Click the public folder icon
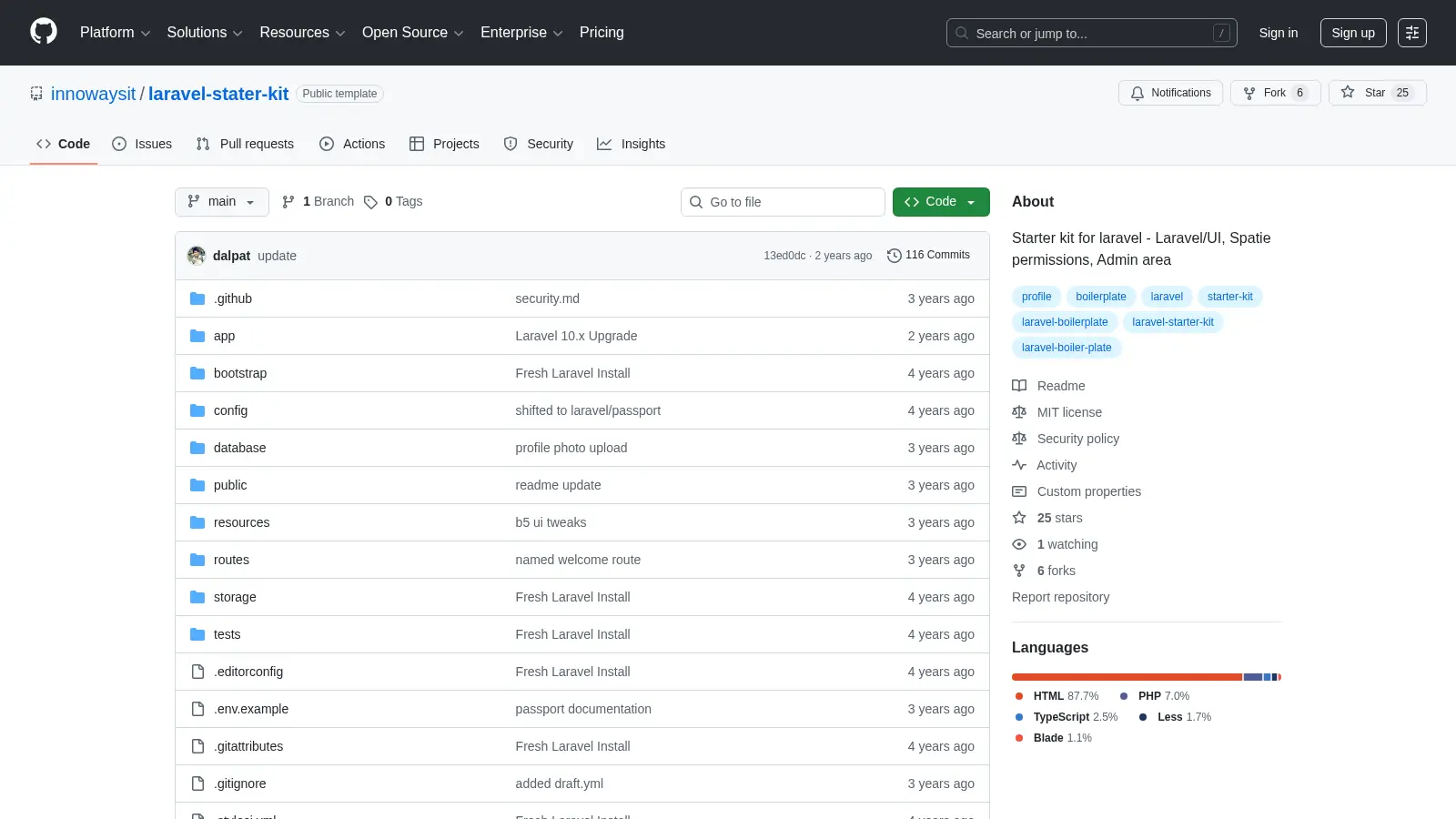 (x=197, y=485)
